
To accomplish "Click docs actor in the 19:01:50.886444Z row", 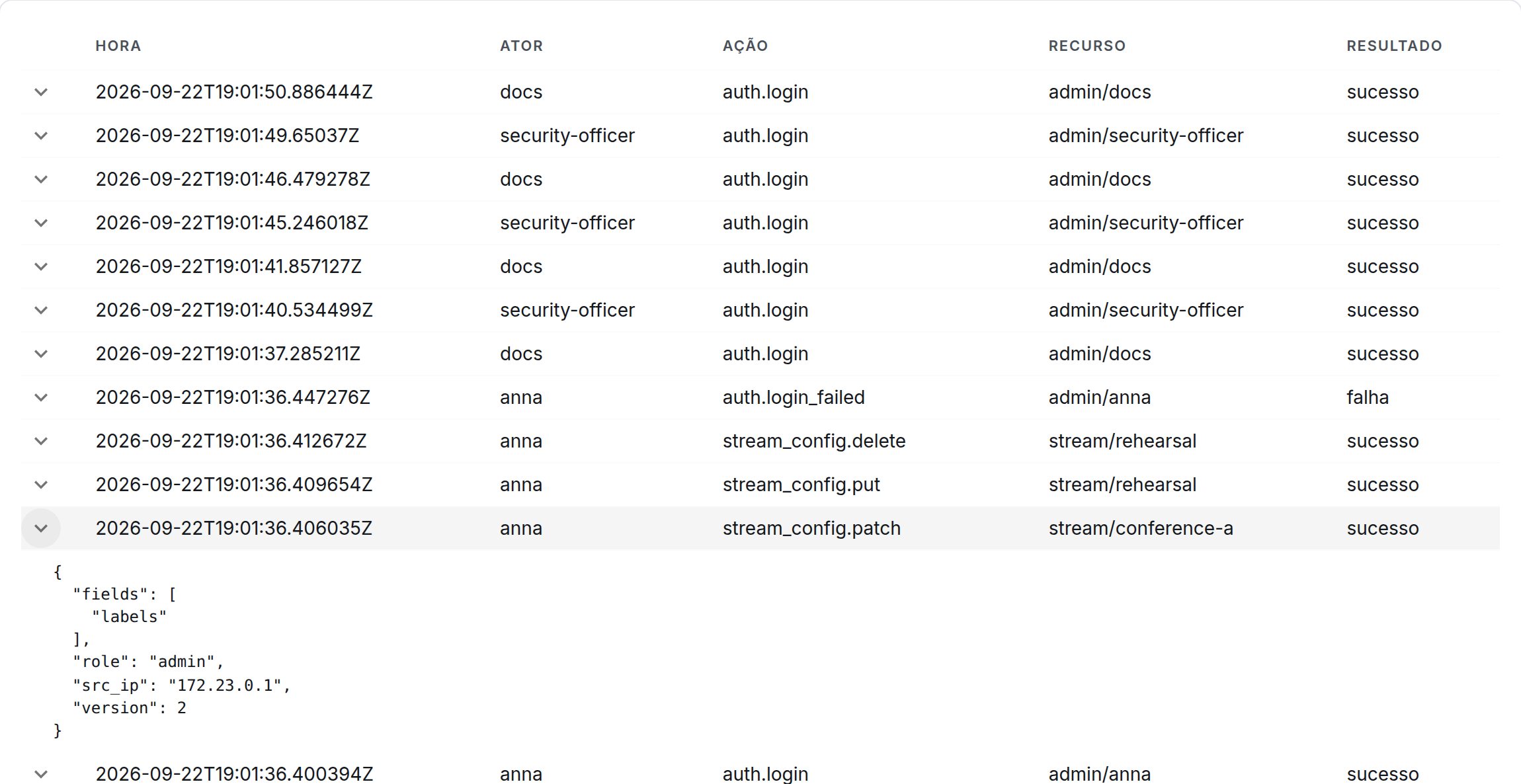I will (521, 92).
